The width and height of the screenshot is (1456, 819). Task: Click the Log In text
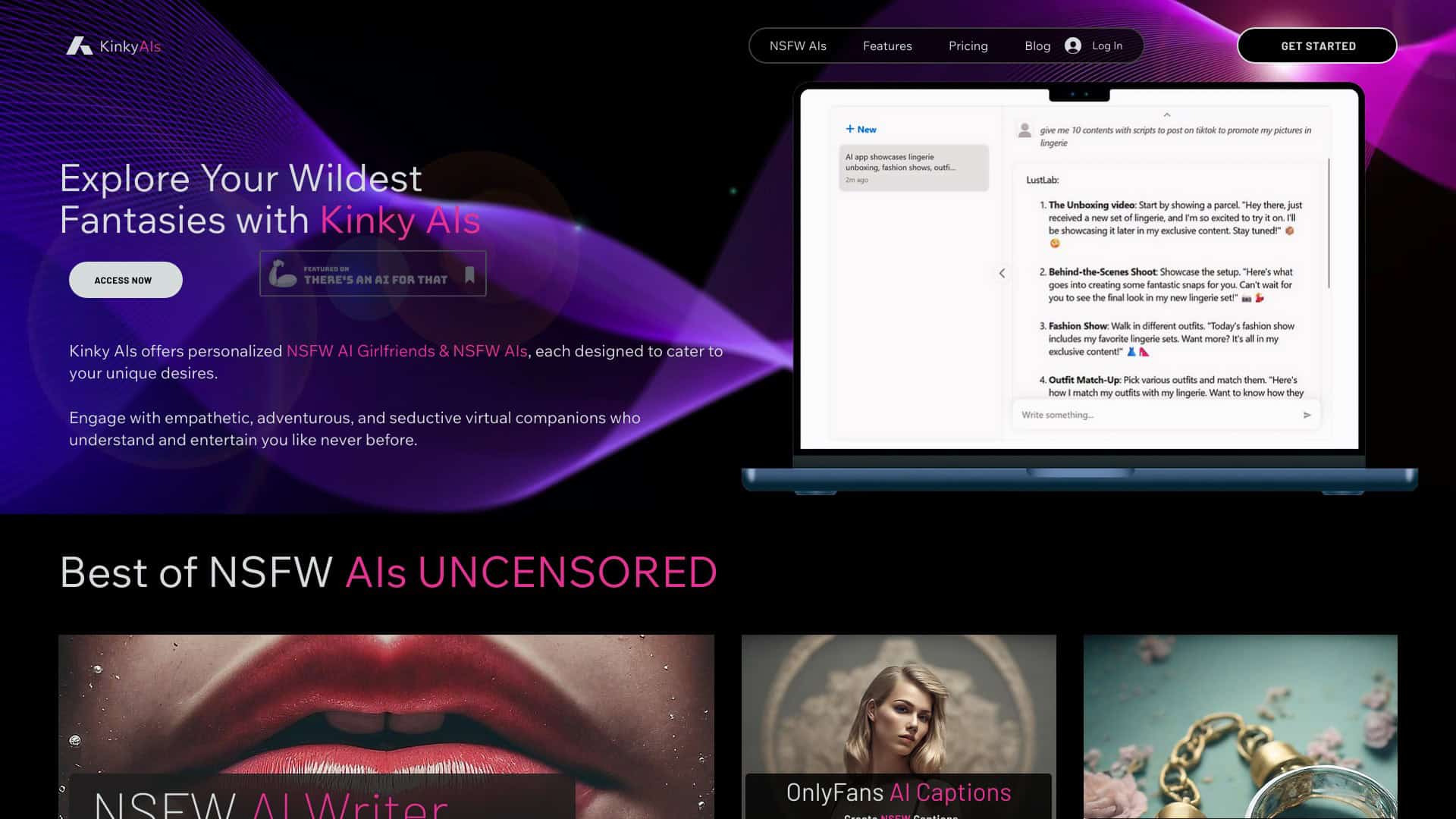(x=1106, y=46)
